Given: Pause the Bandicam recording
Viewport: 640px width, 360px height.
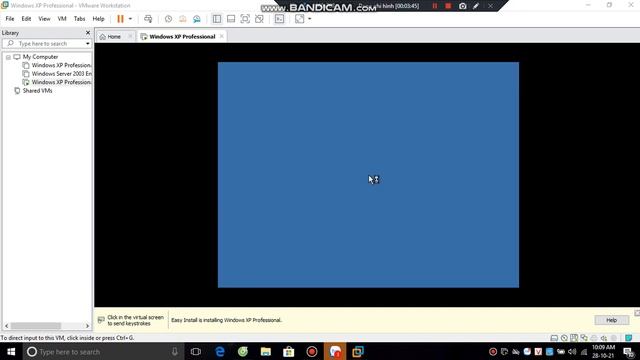Looking at the screenshot, I should coord(435,6).
